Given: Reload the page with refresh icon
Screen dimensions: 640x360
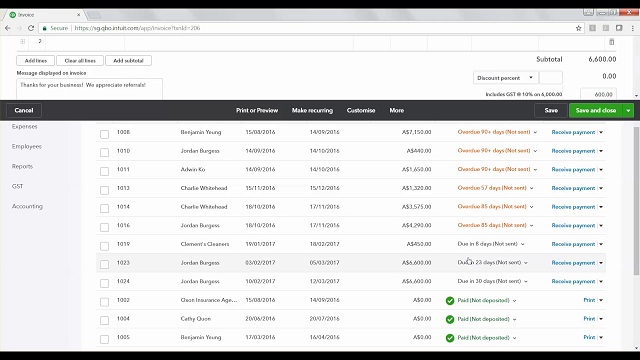Looking at the screenshot, I should point(31,28).
